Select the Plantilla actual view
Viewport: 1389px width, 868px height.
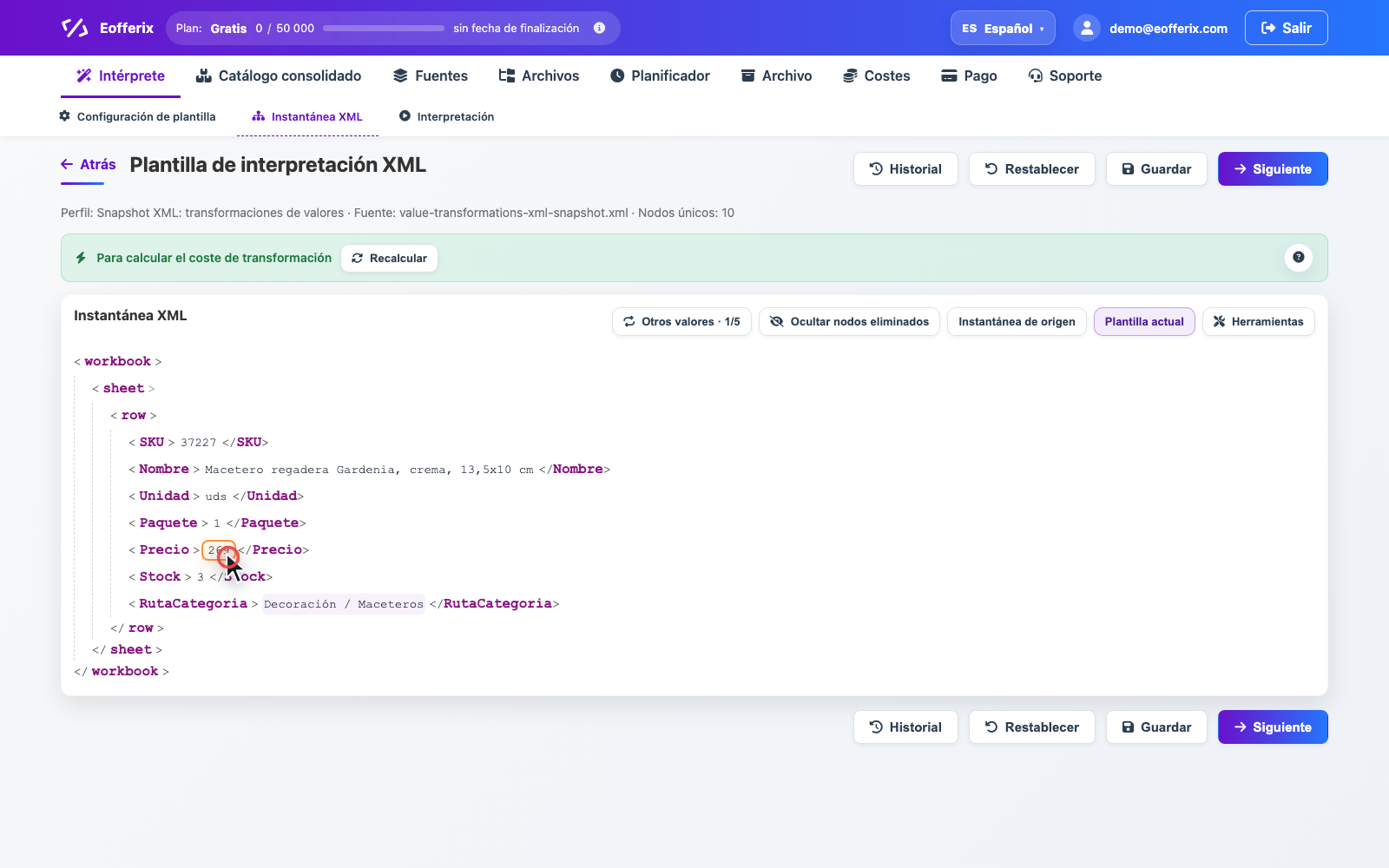coord(1144,321)
